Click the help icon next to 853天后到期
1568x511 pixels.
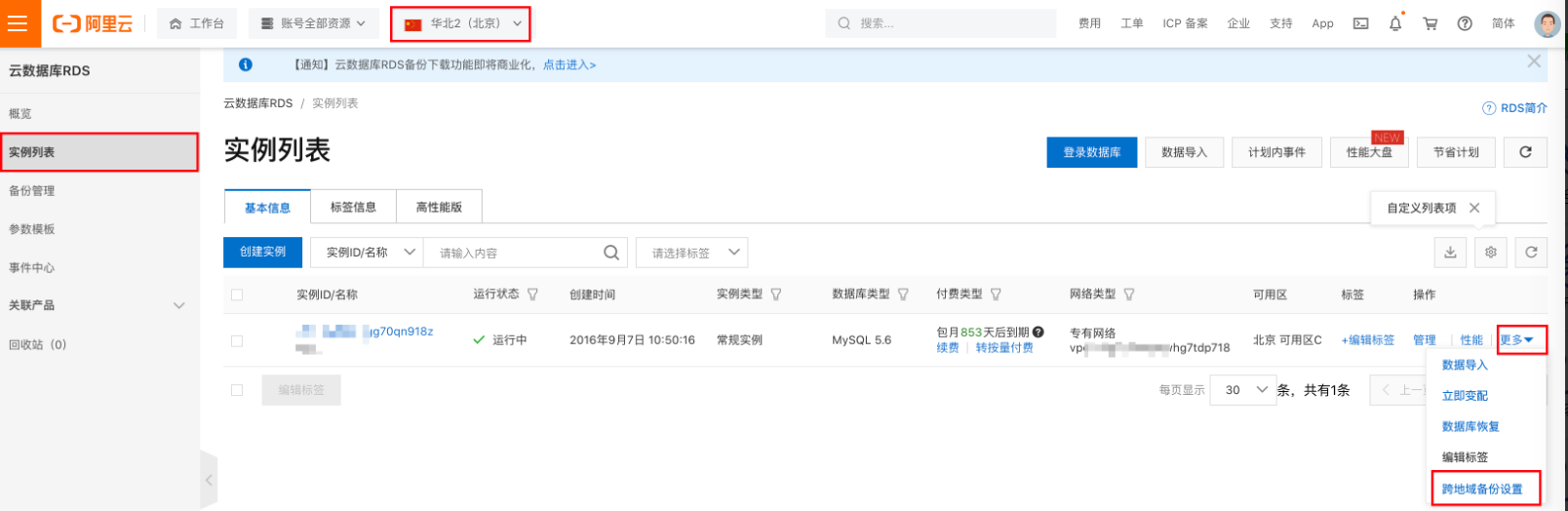[1039, 332]
